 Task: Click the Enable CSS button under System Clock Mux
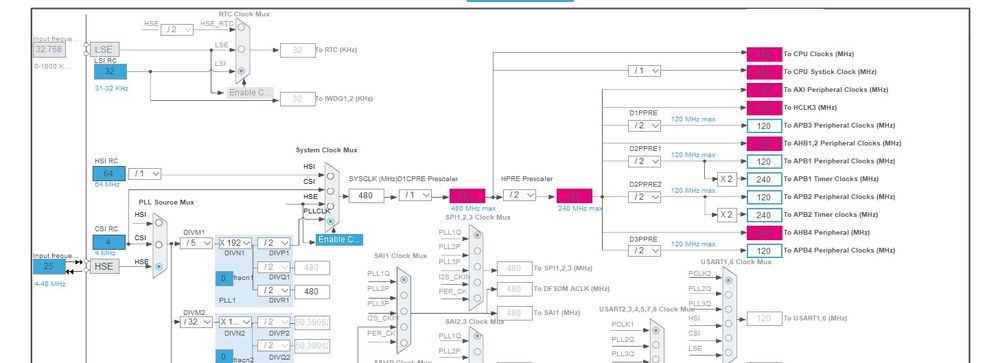pyautogui.click(x=340, y=239)
